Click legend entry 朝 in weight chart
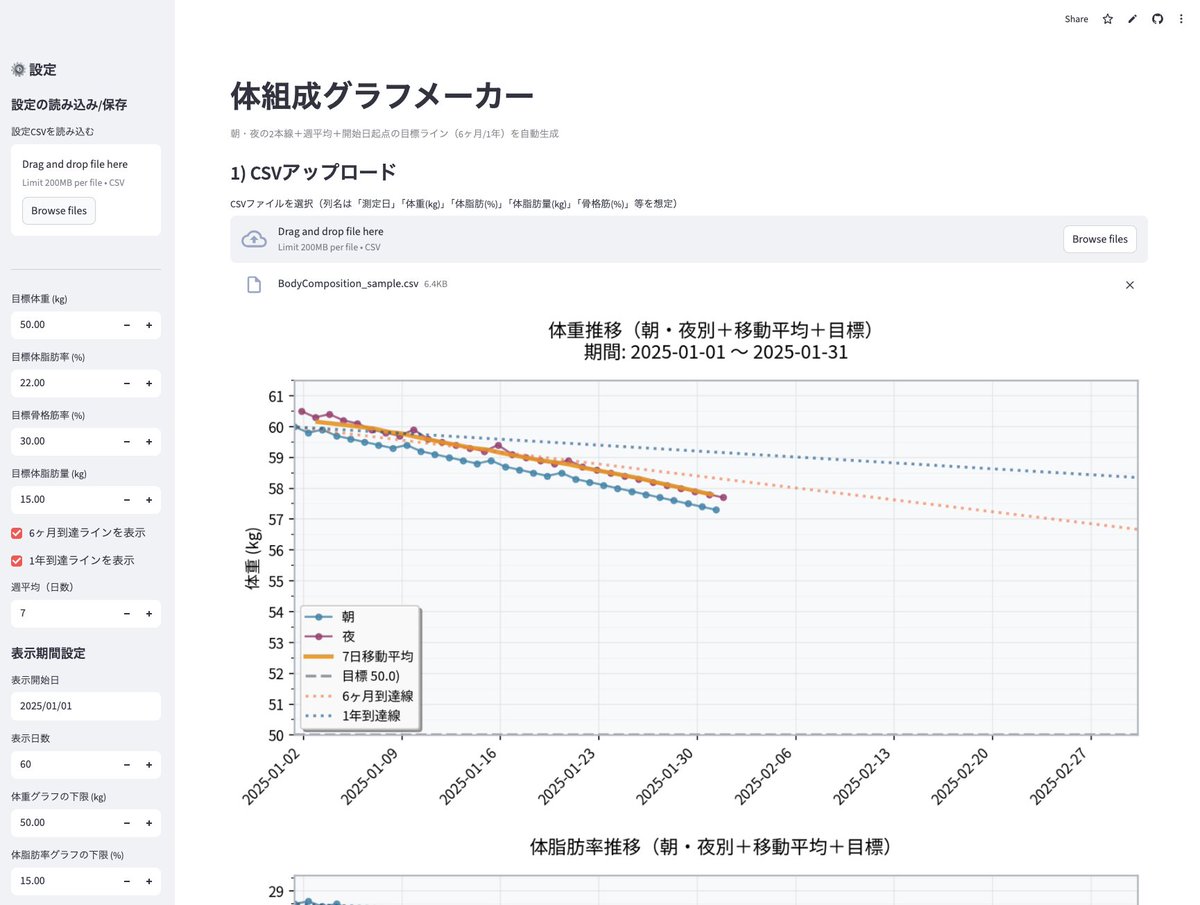Image resolution: width=1200 pixels, height=905 pixels. click(349, 617)
